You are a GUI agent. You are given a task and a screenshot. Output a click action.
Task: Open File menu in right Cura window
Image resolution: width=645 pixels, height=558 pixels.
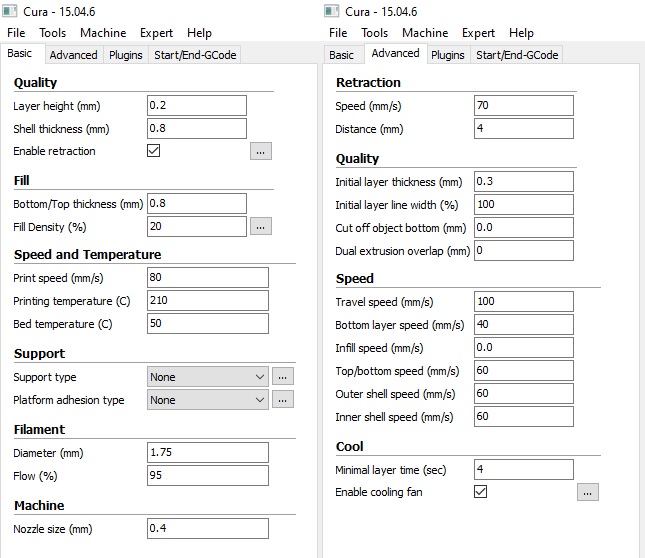pos(338,33)
